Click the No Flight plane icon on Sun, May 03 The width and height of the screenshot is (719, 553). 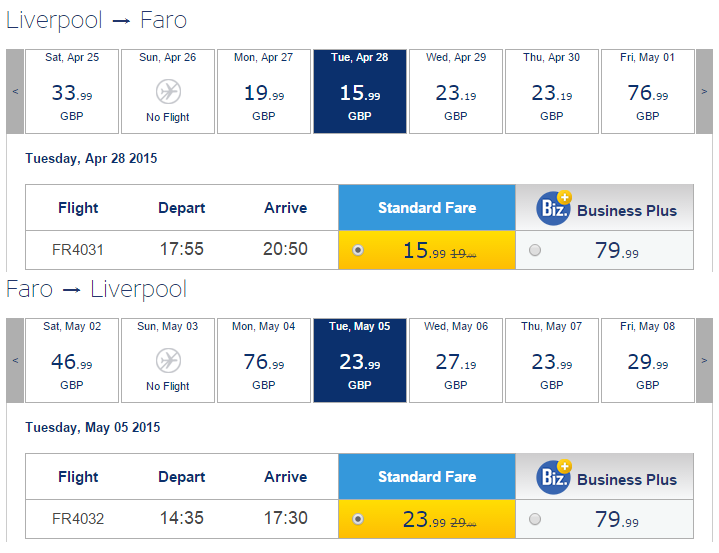tap(168, 360)
